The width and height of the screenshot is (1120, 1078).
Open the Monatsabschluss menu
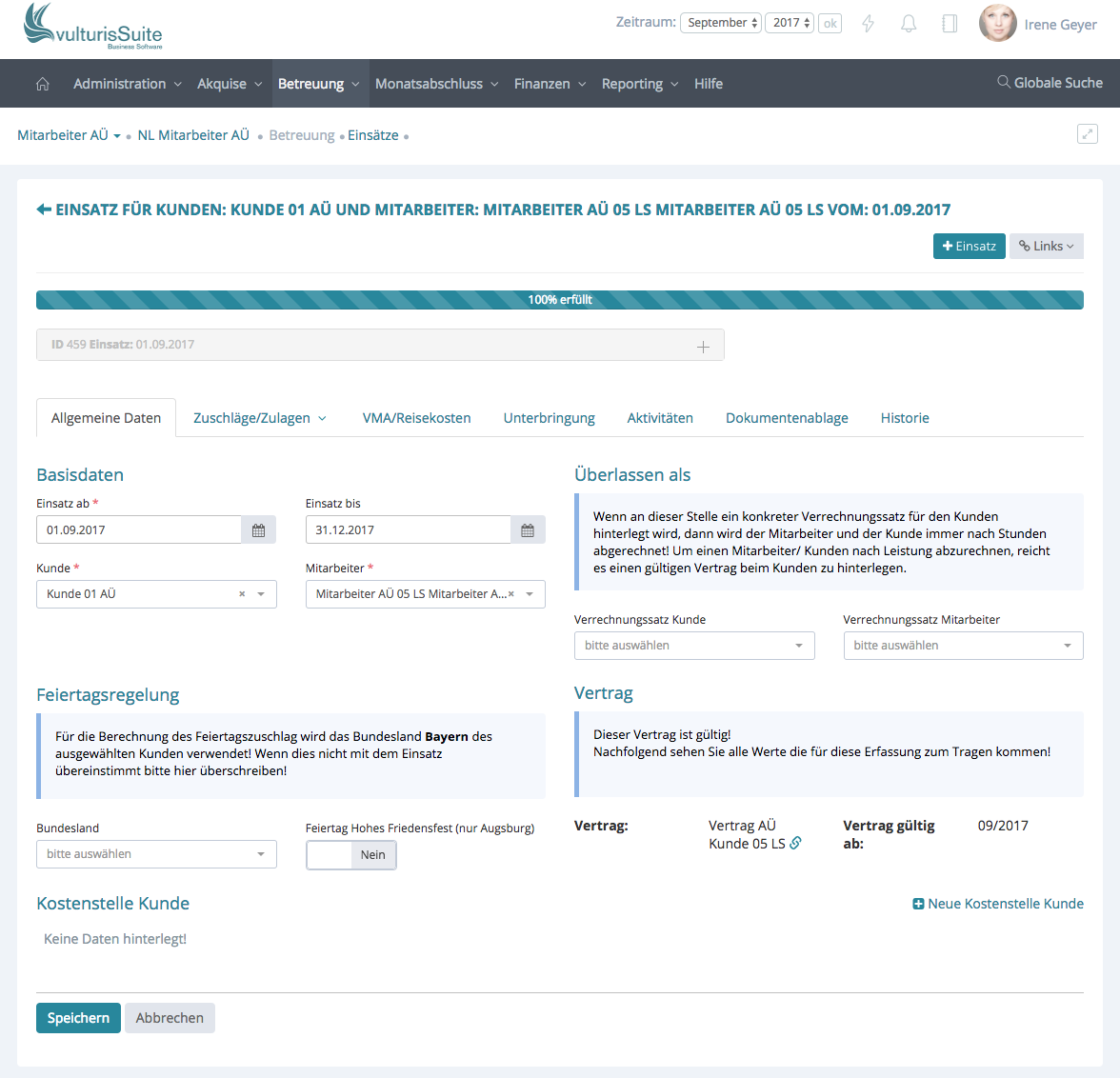click(x=436, y=84)
